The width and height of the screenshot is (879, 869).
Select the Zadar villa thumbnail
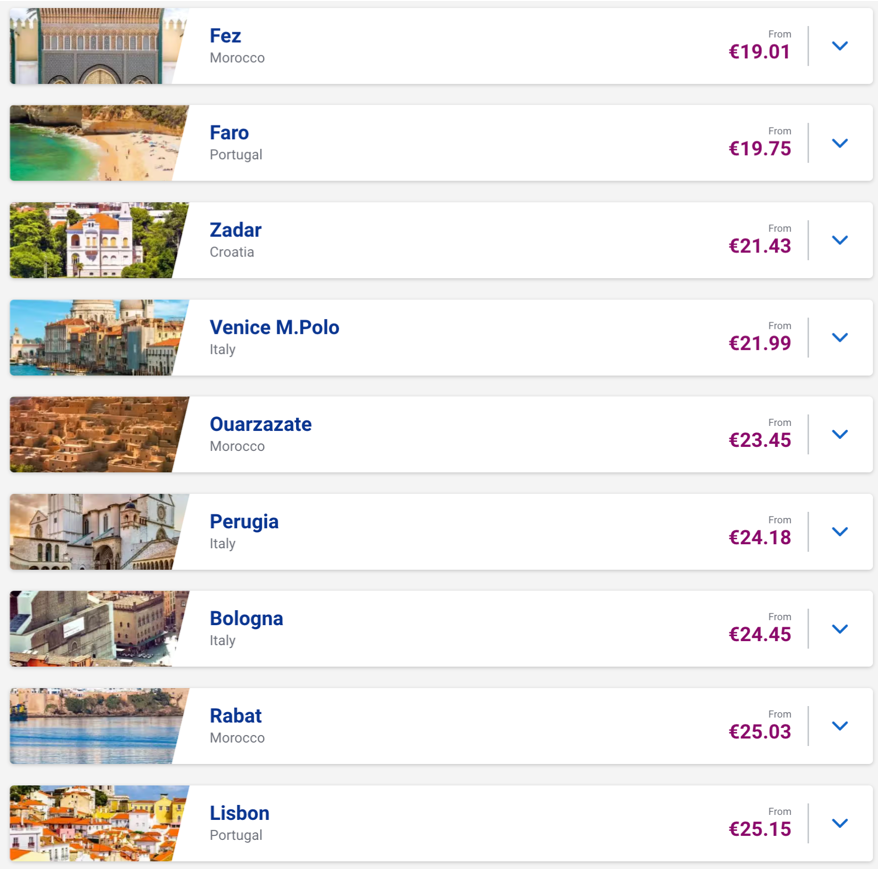click(x=95, y=240)
